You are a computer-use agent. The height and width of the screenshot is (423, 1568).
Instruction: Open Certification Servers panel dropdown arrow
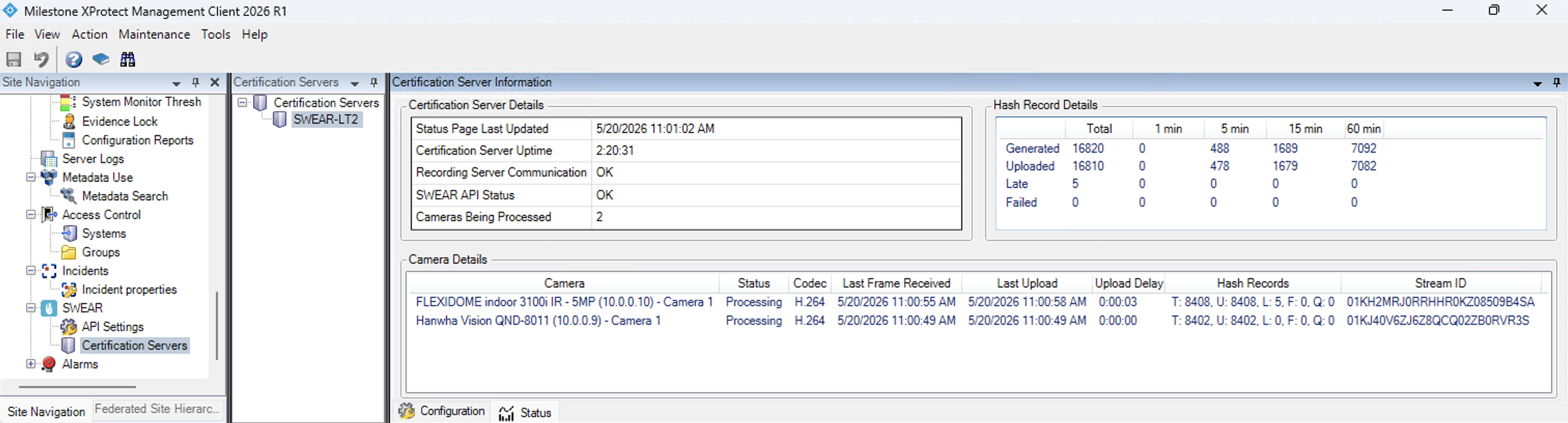pos(355,83)
